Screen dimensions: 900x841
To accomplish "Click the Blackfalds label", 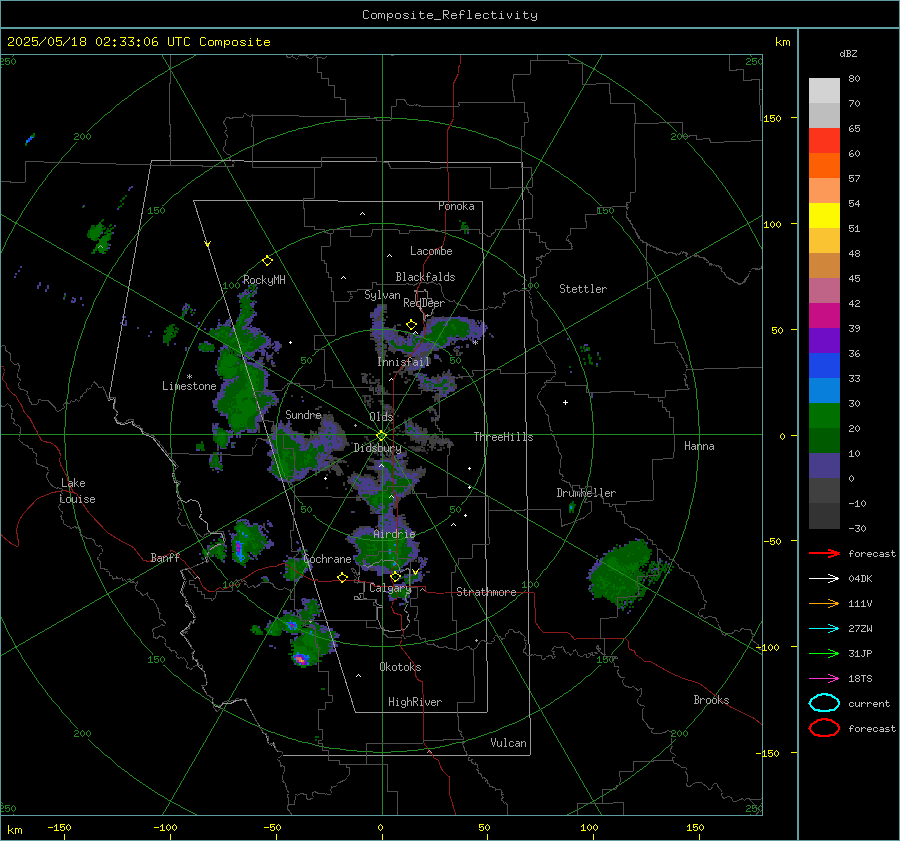I will tap(425, 277).
